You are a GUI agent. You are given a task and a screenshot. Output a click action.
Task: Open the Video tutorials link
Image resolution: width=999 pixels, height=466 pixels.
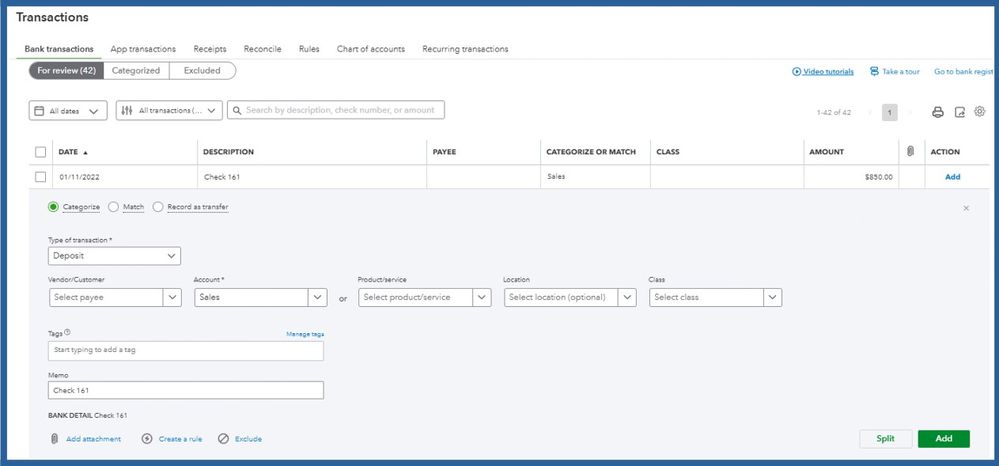point(828,72)
